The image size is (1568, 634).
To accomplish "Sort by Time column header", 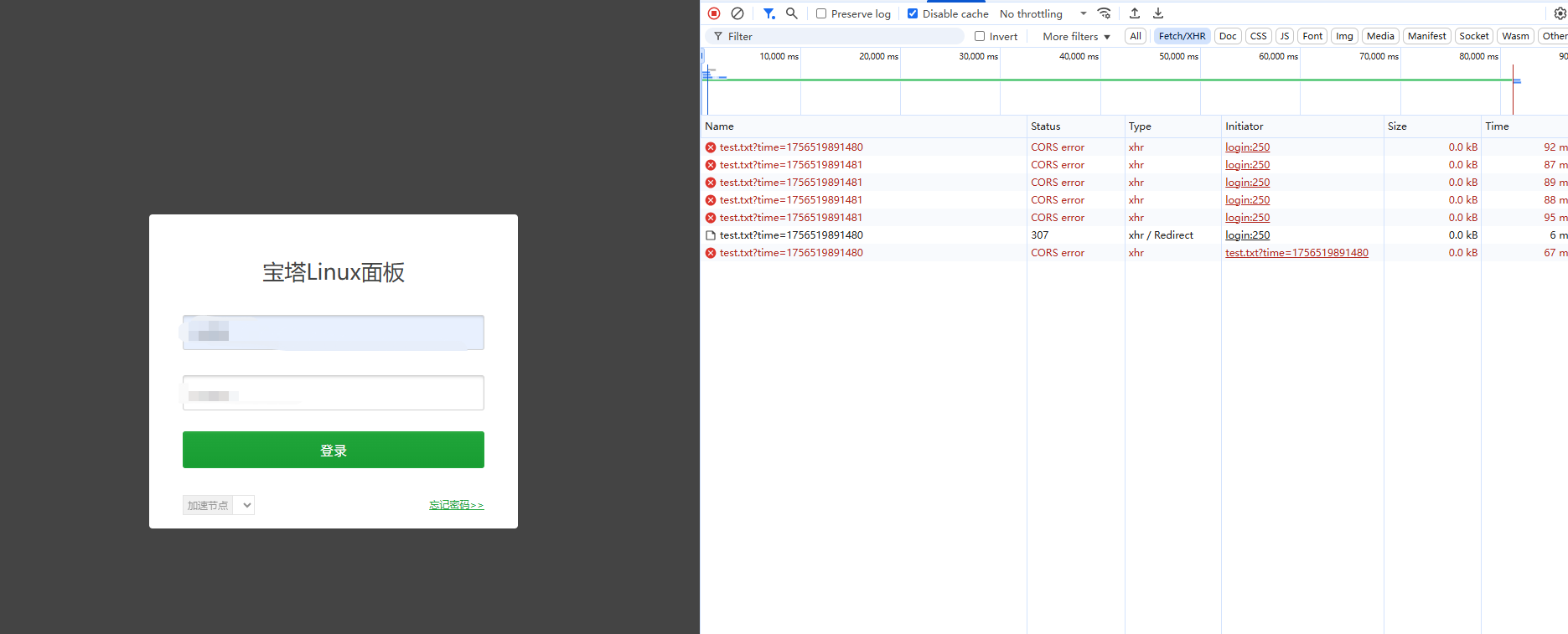I will [x=1524, y=126].
